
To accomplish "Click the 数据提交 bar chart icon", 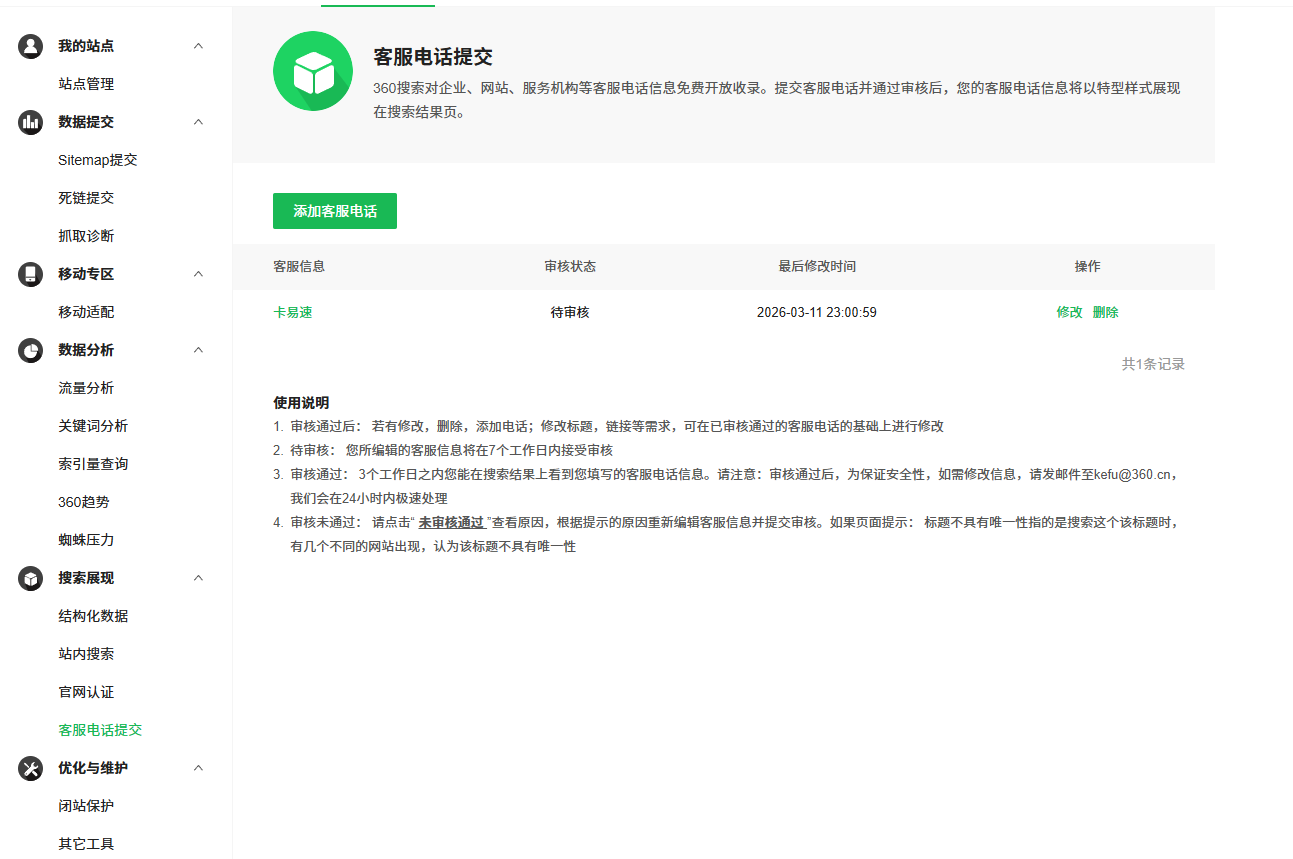I will [x=31, y=122].
